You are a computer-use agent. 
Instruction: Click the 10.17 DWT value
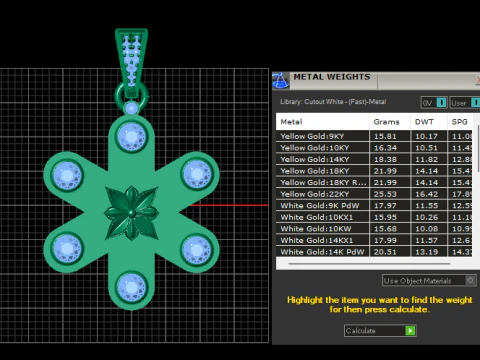426,136
